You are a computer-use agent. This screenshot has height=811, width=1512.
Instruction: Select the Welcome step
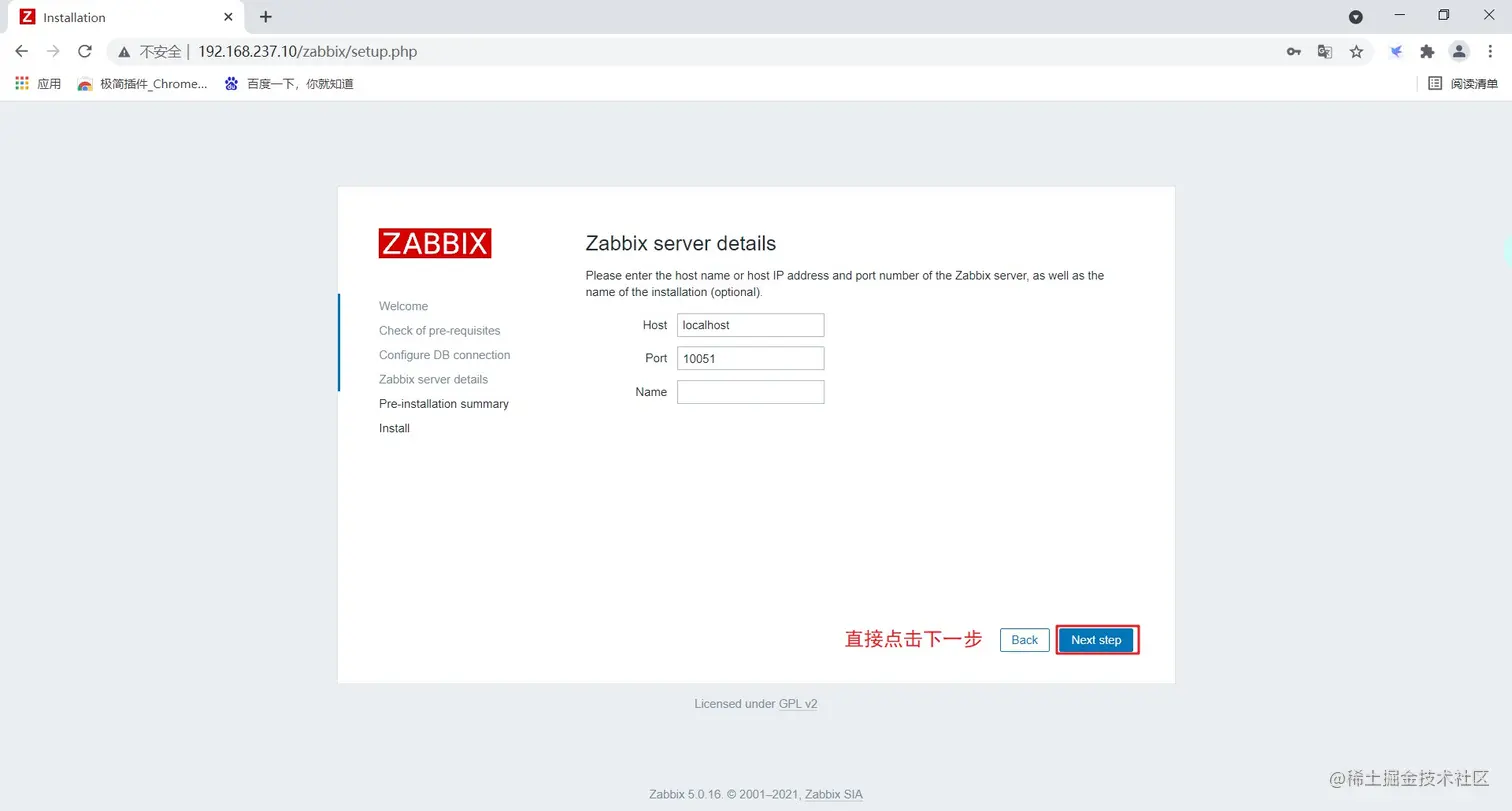403,306
